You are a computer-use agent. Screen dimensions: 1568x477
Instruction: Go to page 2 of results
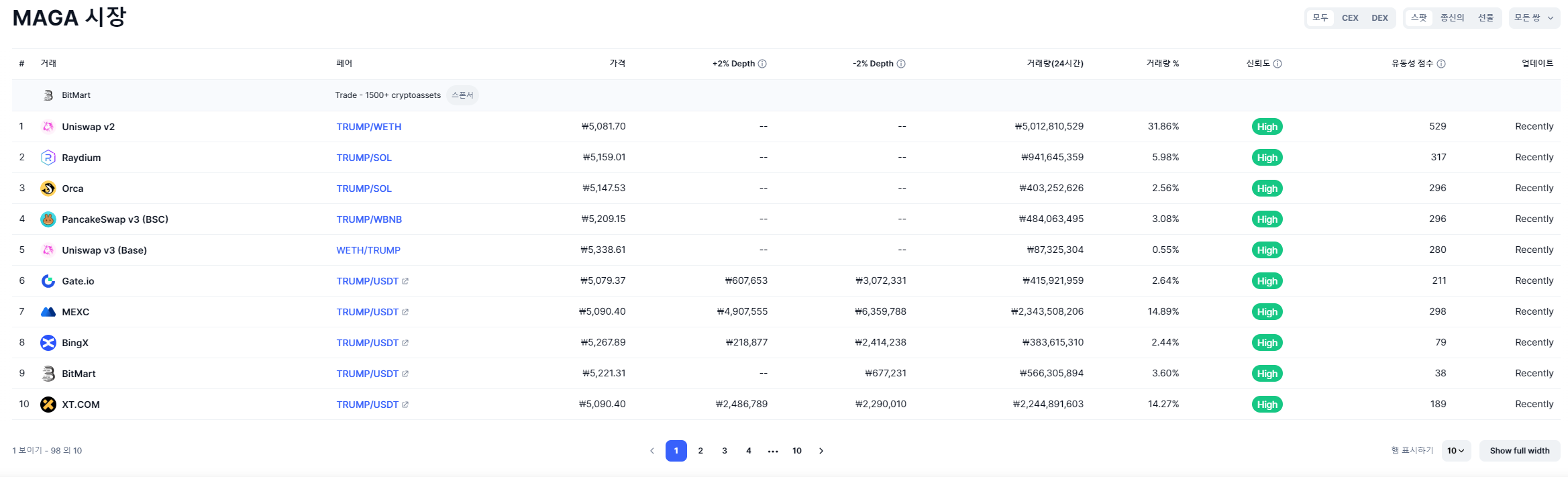[700, 451]
